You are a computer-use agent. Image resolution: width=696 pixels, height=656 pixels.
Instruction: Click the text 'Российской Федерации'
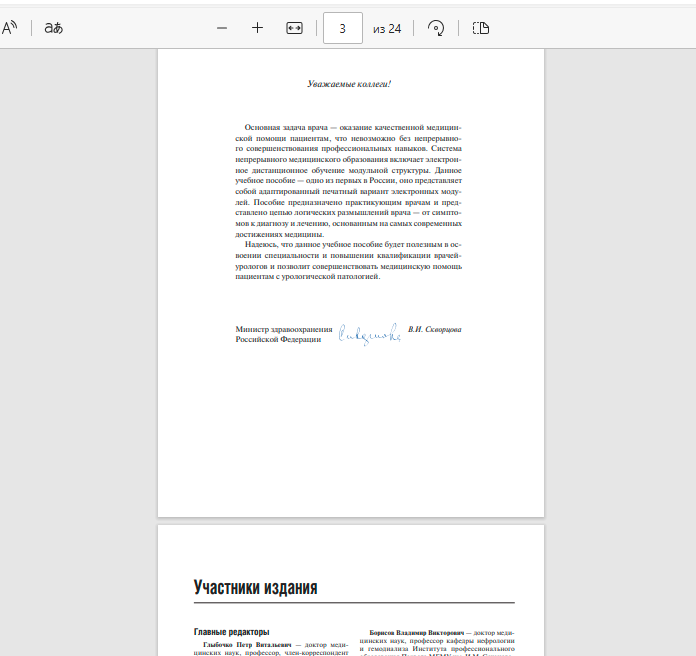pyautogui.click(x=278, y=340)
